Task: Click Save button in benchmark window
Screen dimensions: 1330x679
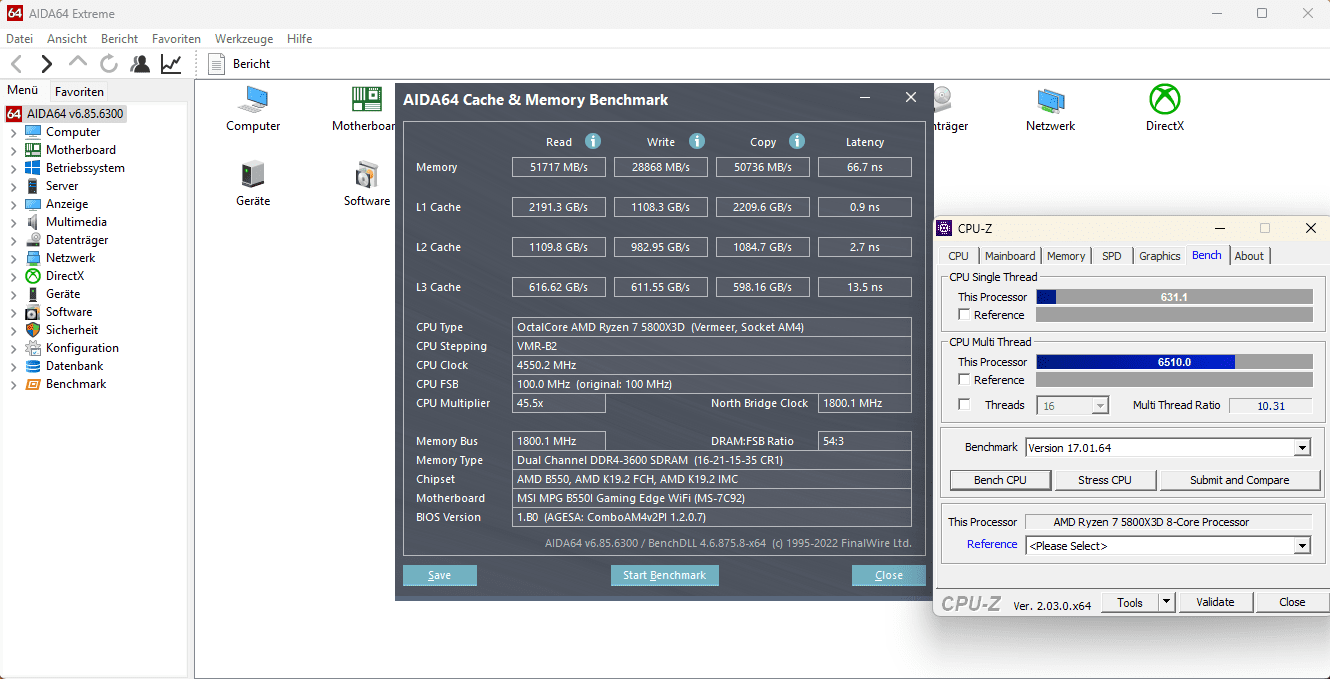Action: pos(440,575)
